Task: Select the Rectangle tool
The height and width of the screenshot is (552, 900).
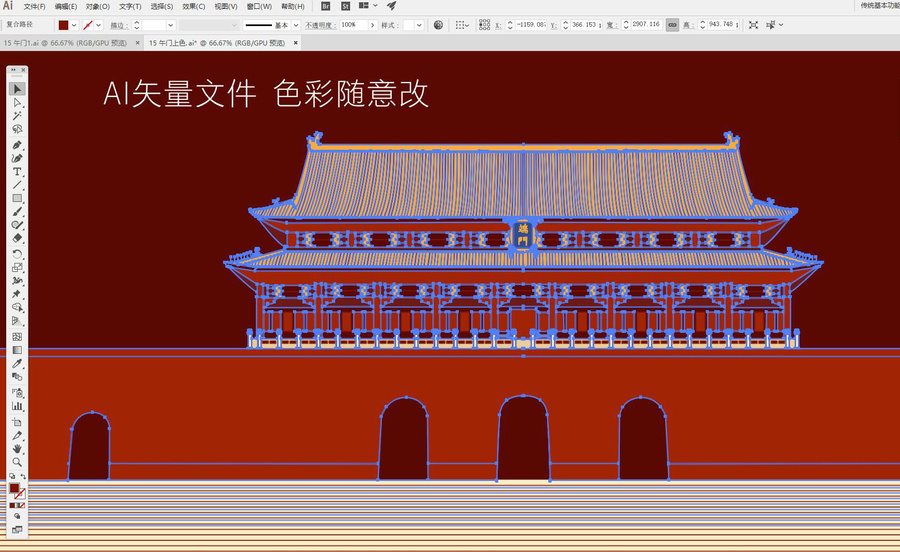Action: tap(17, 198)
